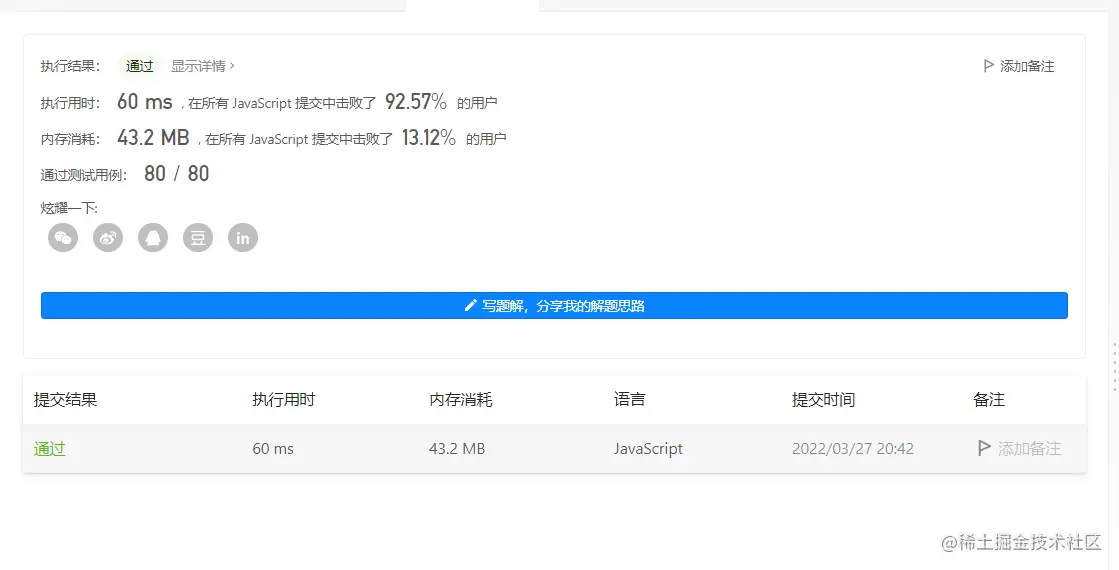Share result via QQ icon
This screenshot has height=570, width=1119.
click(153, 238)
